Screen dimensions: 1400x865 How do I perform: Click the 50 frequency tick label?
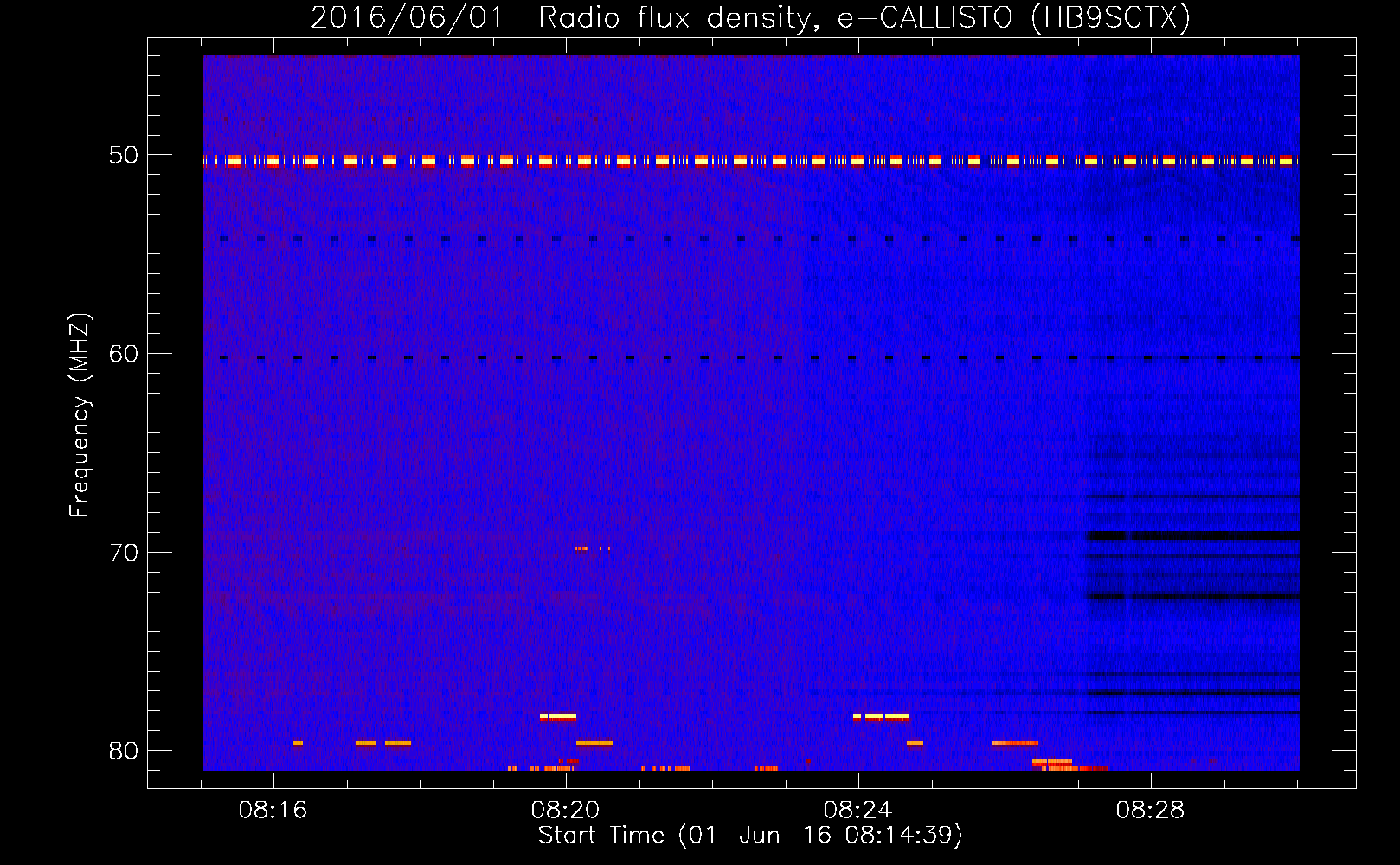[x=124, y=155]
